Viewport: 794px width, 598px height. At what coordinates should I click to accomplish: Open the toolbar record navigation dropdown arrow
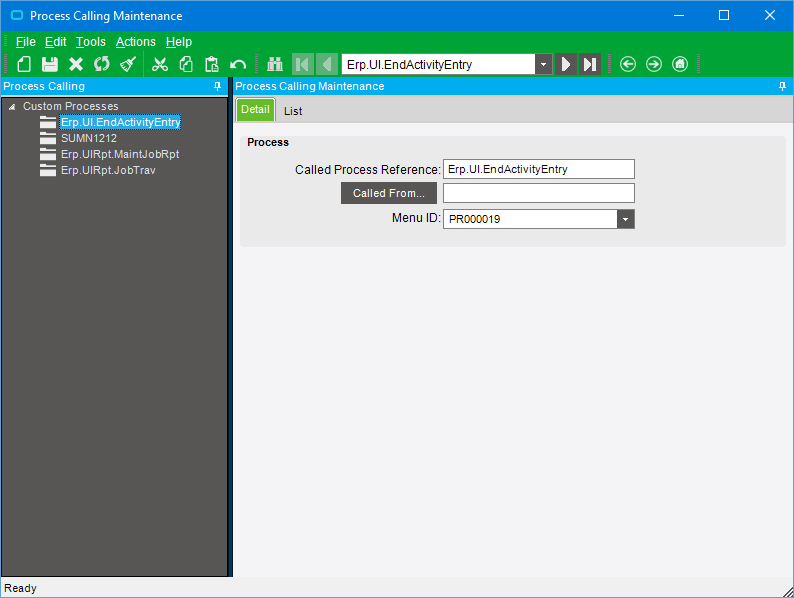(x=543, y=64)
